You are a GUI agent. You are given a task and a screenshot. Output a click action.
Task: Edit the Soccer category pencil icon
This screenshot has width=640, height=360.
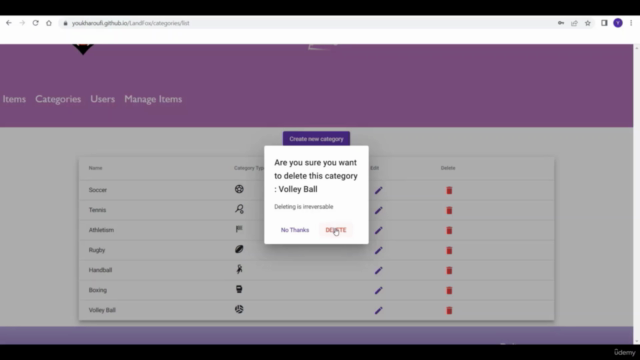click(x=378, y=190)
